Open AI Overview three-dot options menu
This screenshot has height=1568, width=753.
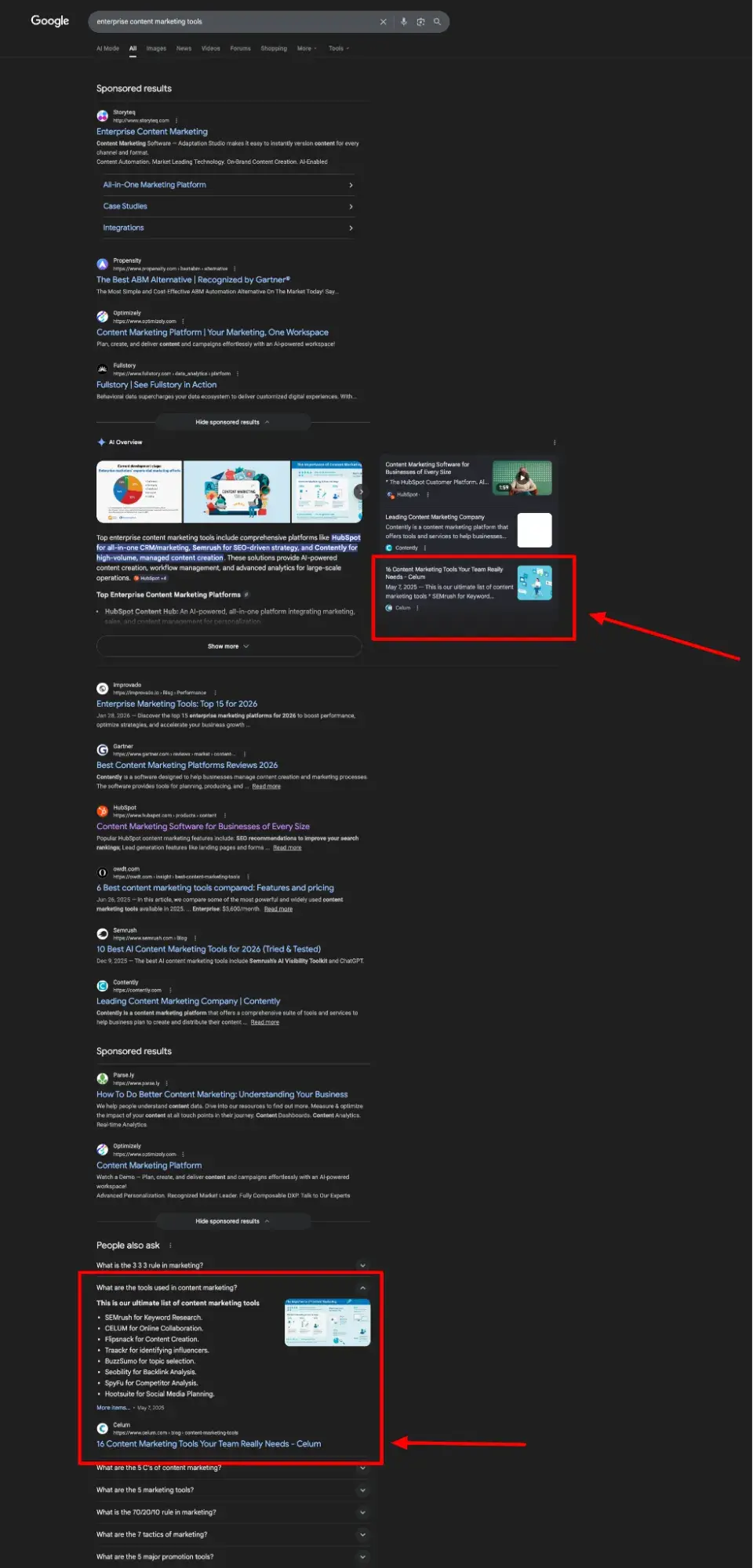tap(555, 442)
